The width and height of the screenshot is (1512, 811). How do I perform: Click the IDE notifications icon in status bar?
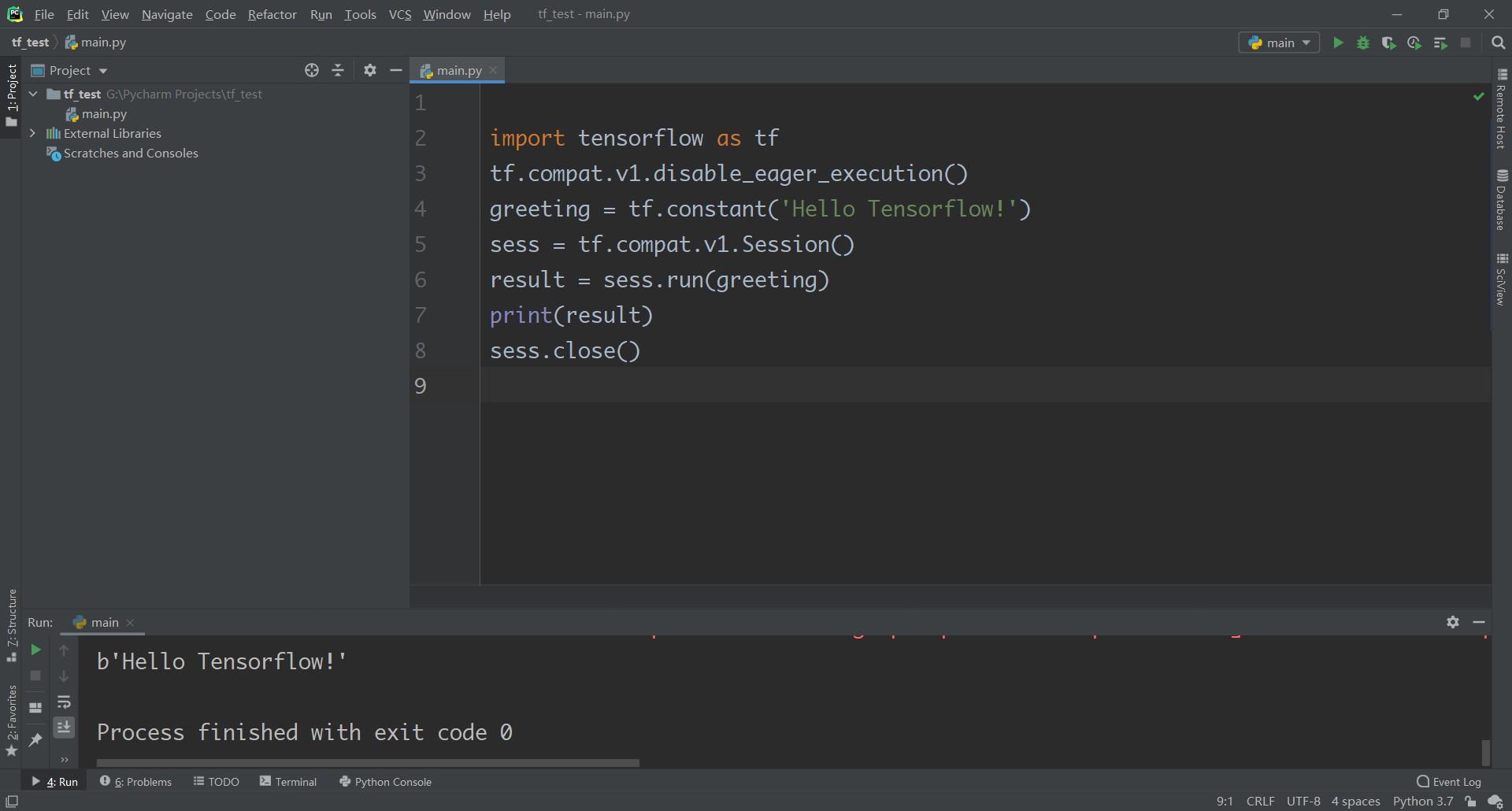[x=1495, y=802]
